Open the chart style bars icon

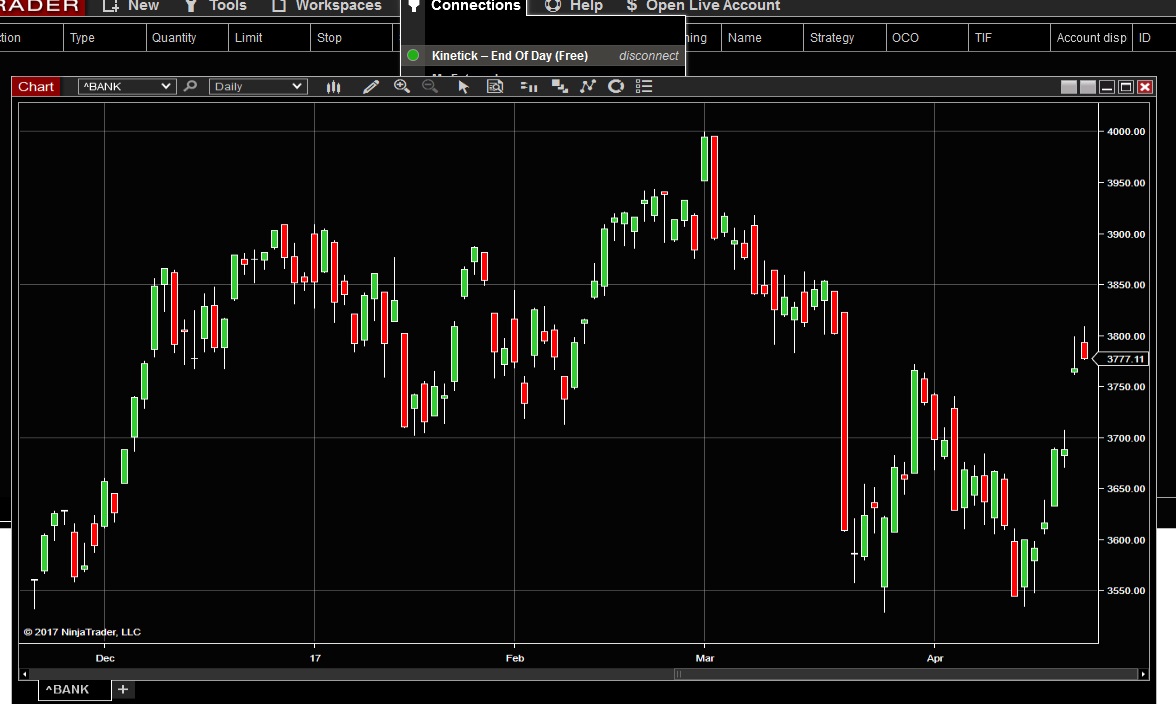click(334, 87)
